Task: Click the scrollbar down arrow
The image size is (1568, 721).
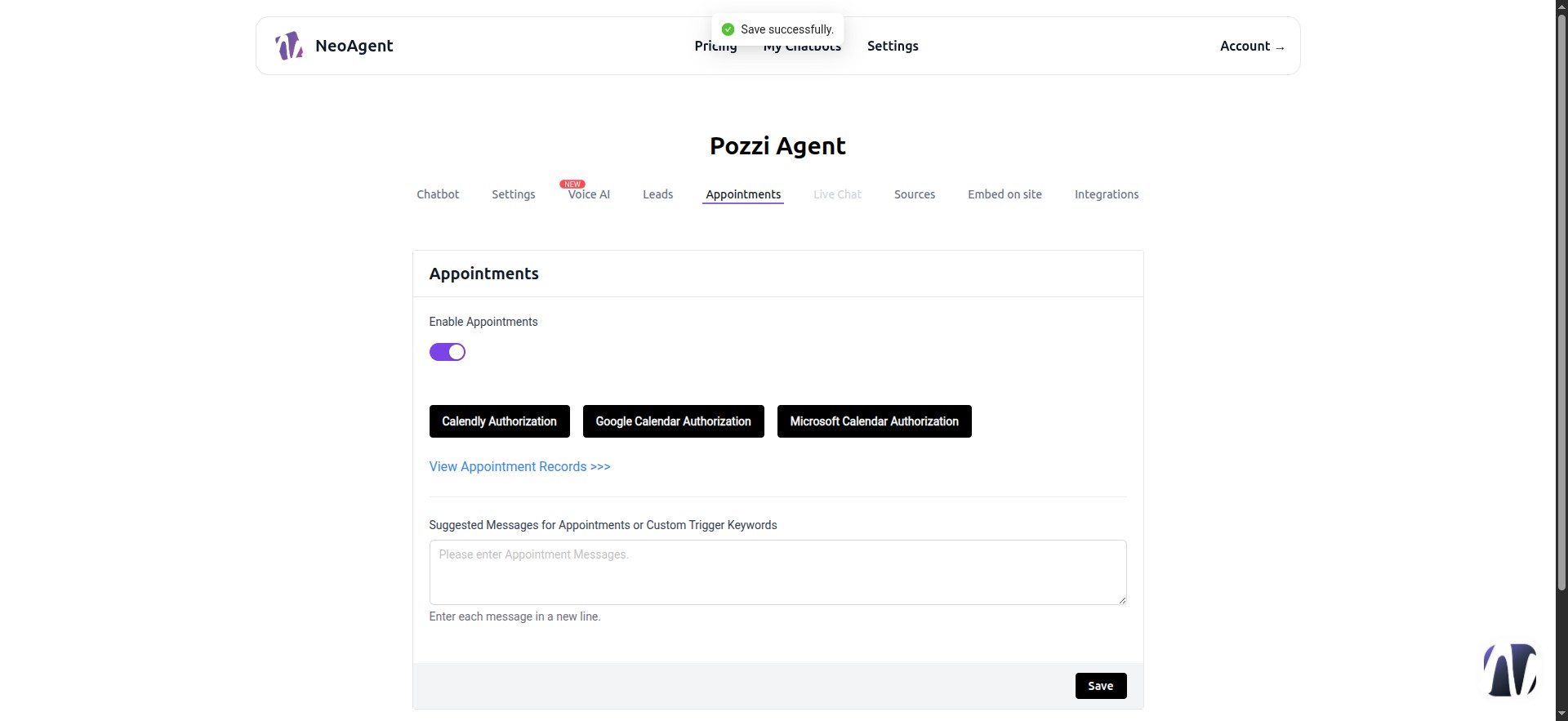Action: point(1561,714)
